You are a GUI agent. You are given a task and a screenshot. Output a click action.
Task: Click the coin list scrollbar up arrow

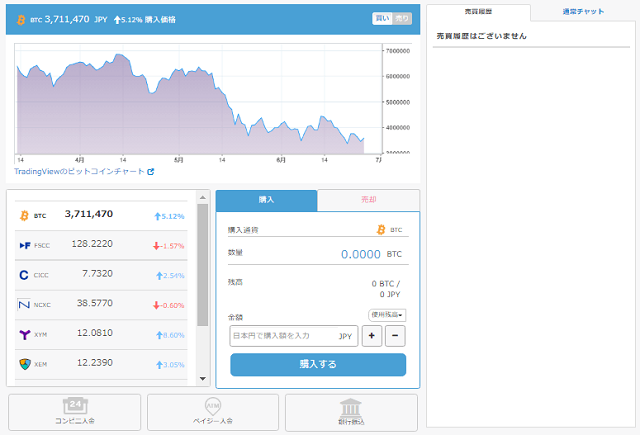pos(203,196)
